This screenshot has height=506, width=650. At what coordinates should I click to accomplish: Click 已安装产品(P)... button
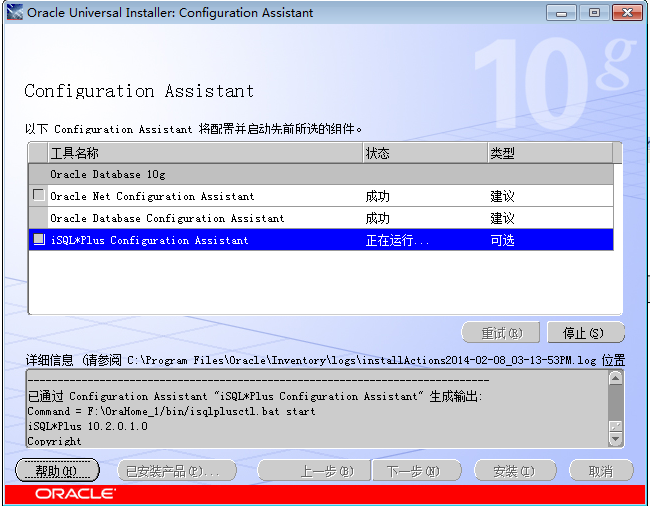177,470
